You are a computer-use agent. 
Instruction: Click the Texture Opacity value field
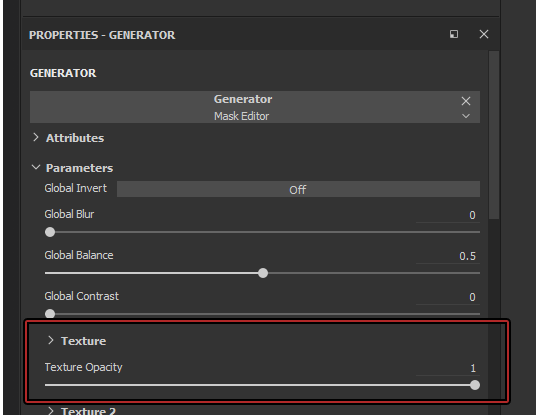[x=448, y=368]
